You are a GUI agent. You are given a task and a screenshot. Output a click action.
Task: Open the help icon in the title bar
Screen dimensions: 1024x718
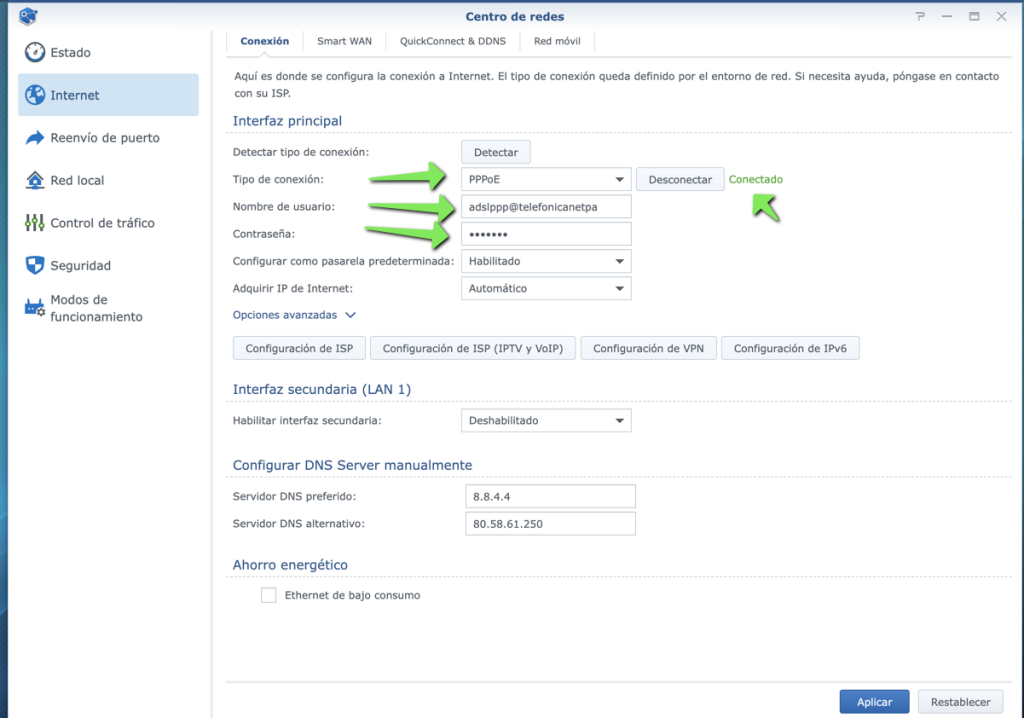pyautogui.click(x=919, y=16)
